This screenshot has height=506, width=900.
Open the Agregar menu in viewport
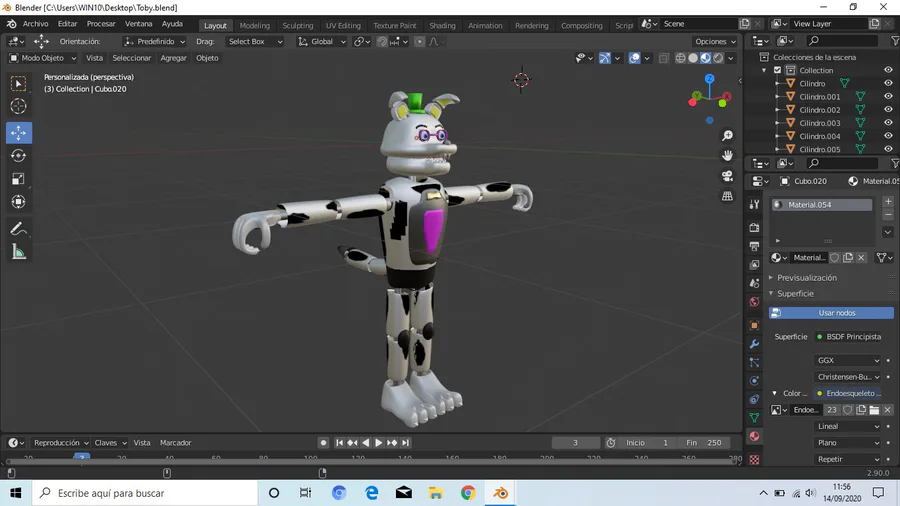coord(173,58)
